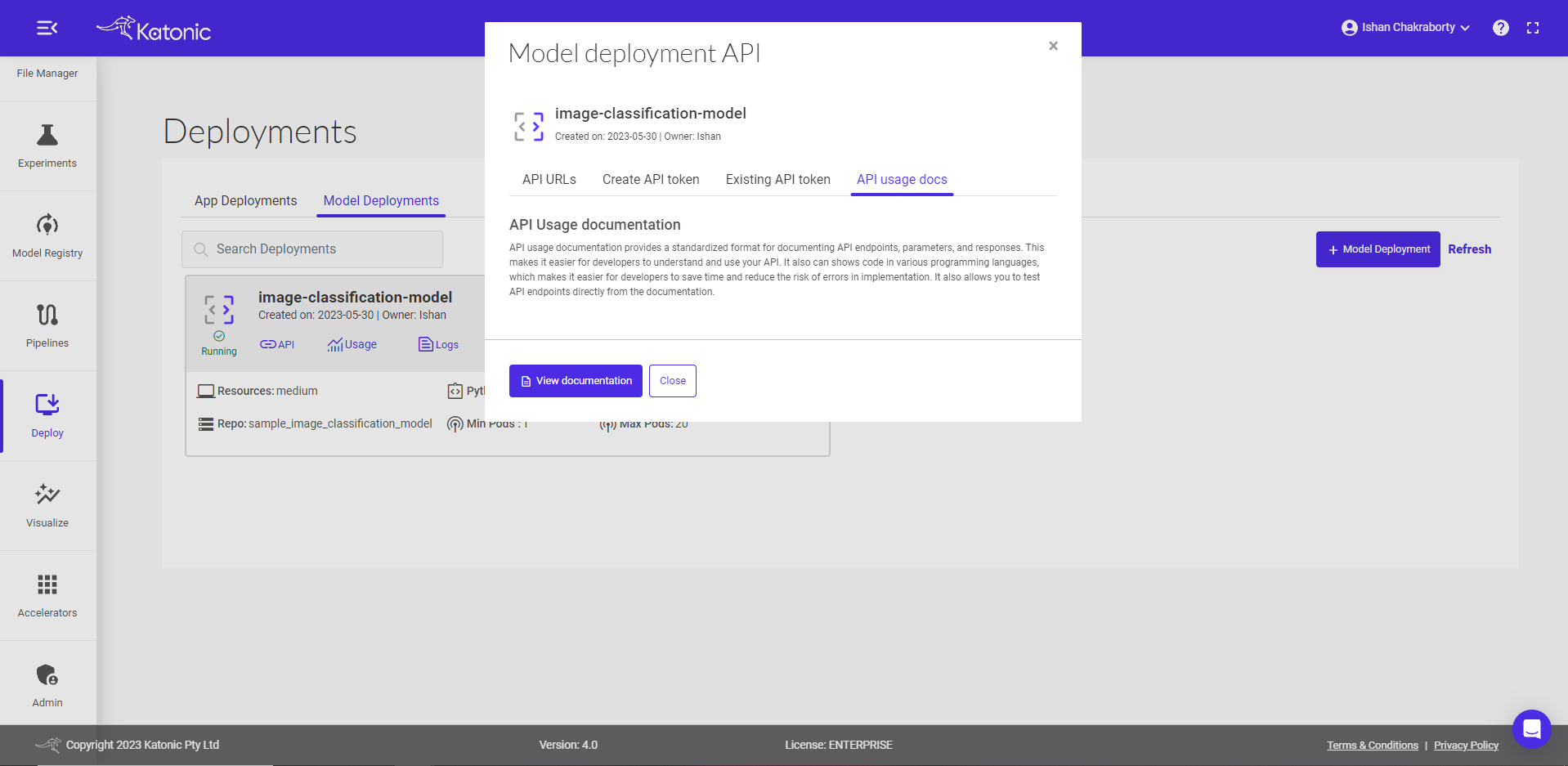Switch to the App Deployments tab

[246, 201]
